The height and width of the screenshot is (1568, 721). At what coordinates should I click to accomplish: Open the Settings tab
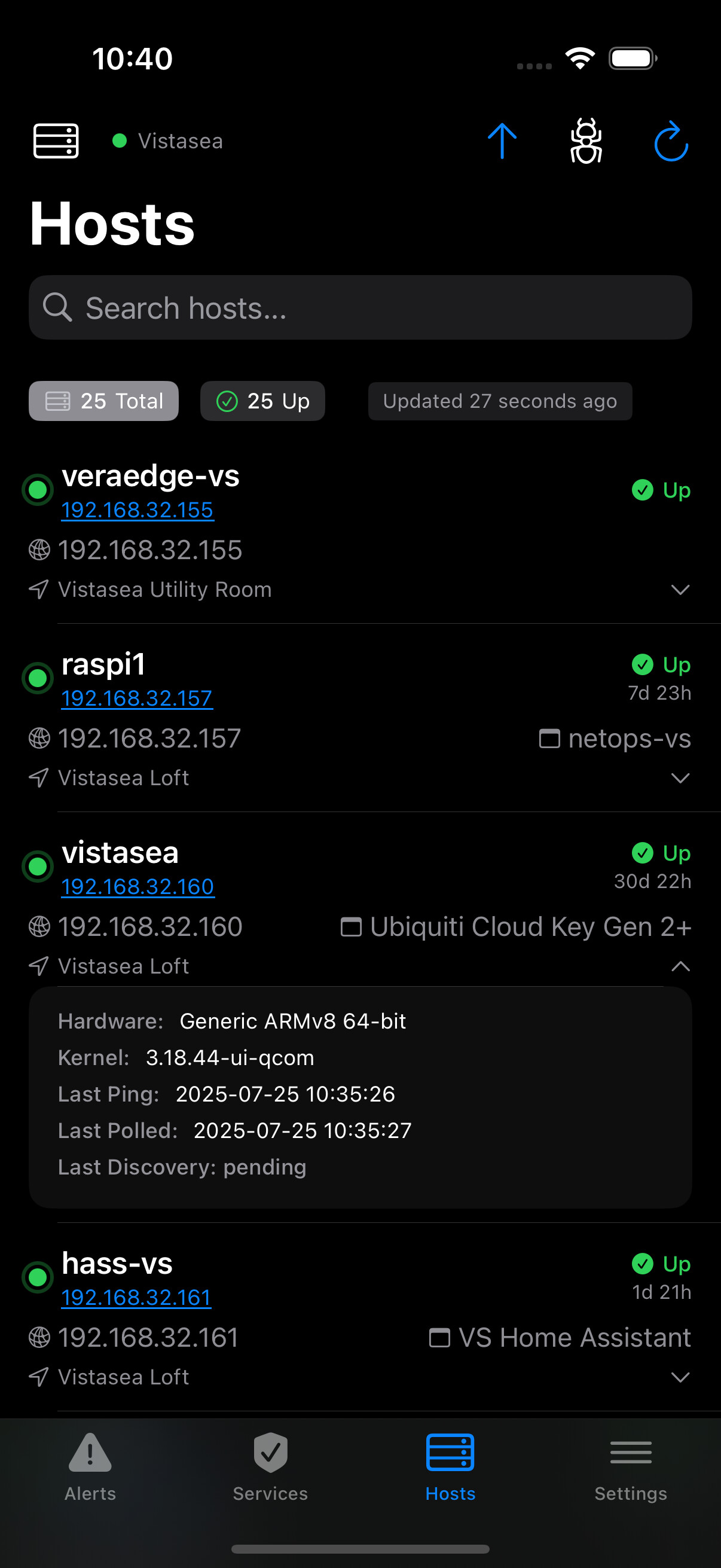pos(630,1467)
